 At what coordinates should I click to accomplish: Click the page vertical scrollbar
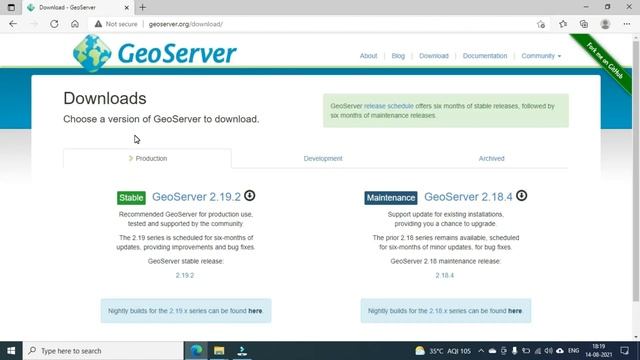tap(636, 171)
